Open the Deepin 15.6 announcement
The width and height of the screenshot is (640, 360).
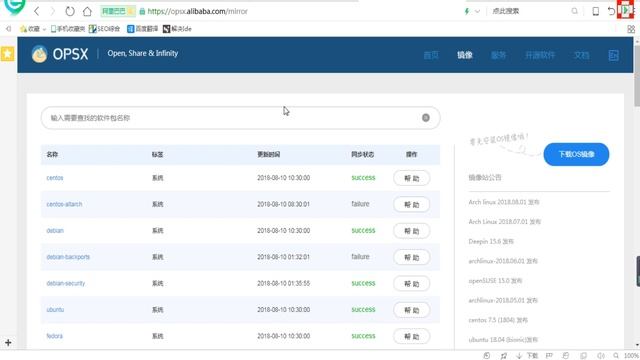(x=491, y=241)
